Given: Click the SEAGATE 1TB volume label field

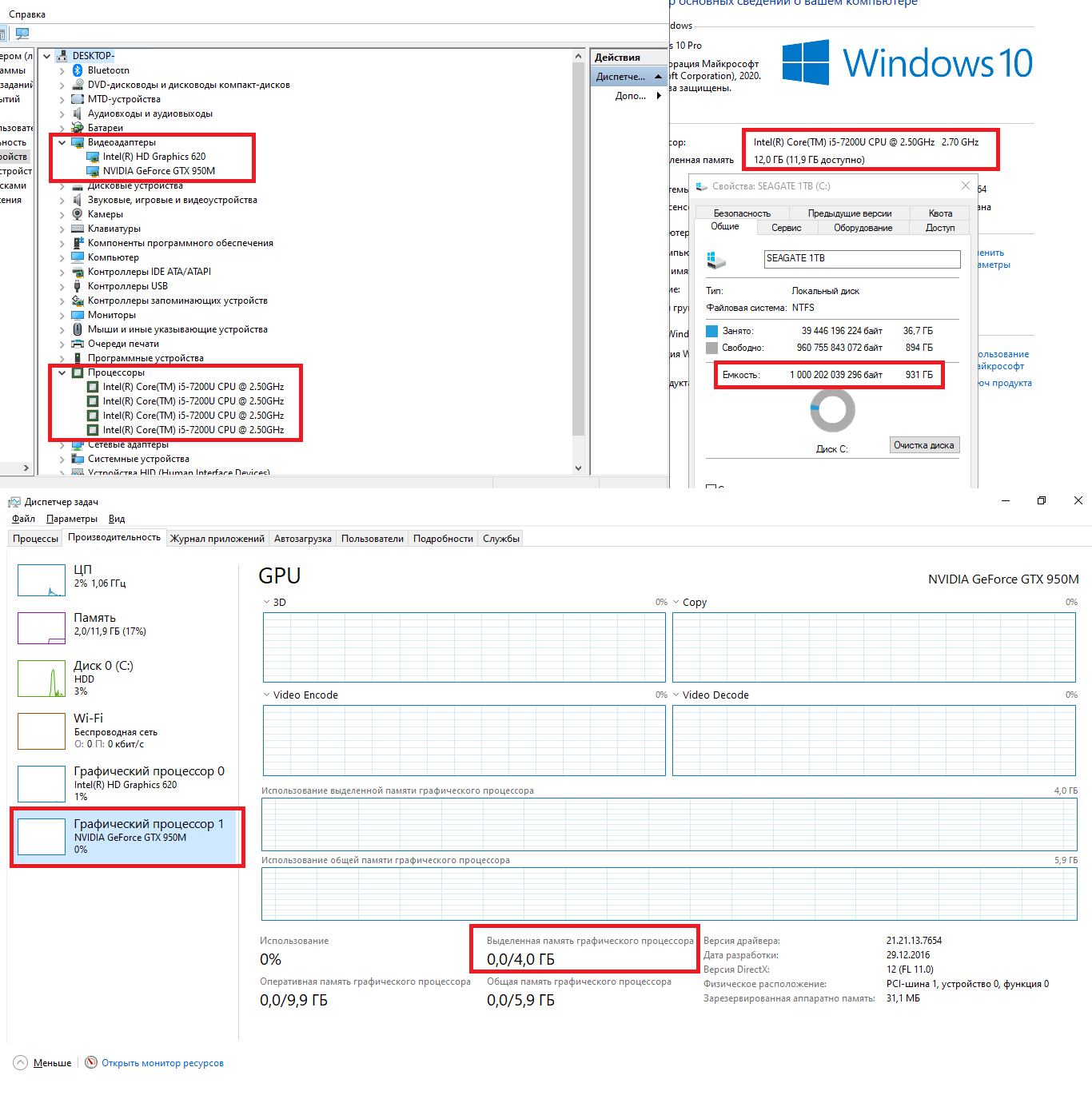Looking at the screenshot, I should point(863,259).
